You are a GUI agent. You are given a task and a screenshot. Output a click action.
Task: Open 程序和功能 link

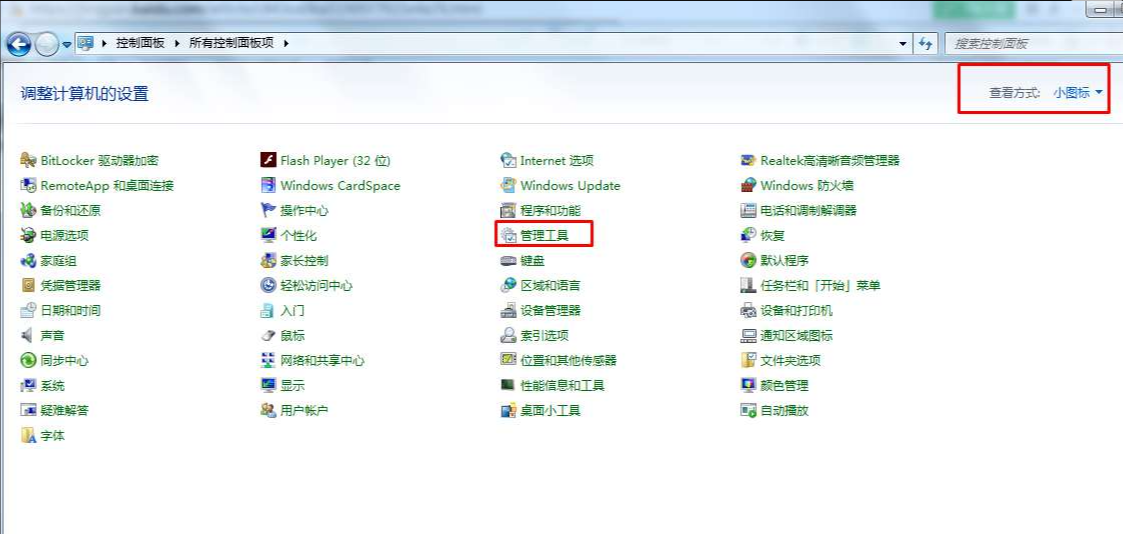(x=551, y=210)
